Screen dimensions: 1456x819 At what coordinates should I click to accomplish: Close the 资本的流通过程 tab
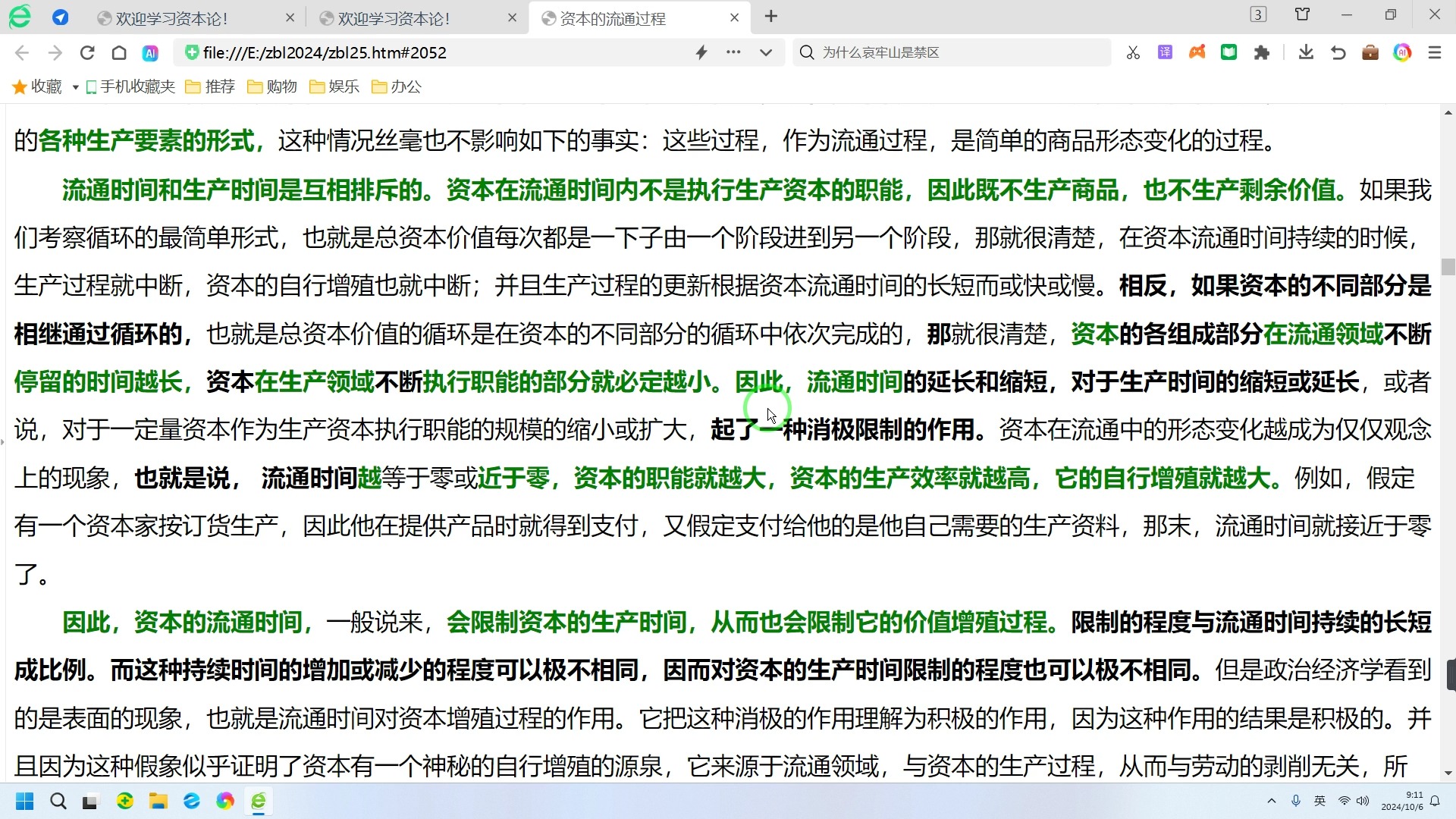coord(734,17)
